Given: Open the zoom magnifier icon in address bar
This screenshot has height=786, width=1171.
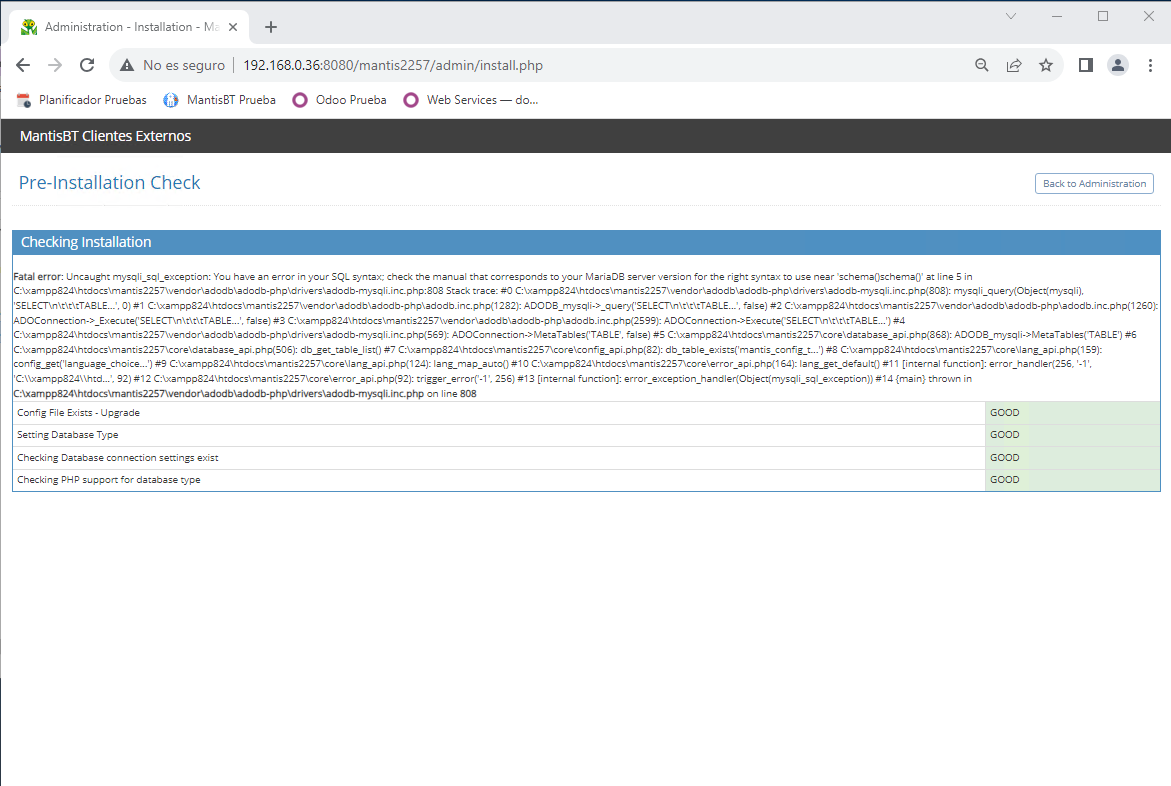Looking at the screenshot, I should tap(982, 65).
